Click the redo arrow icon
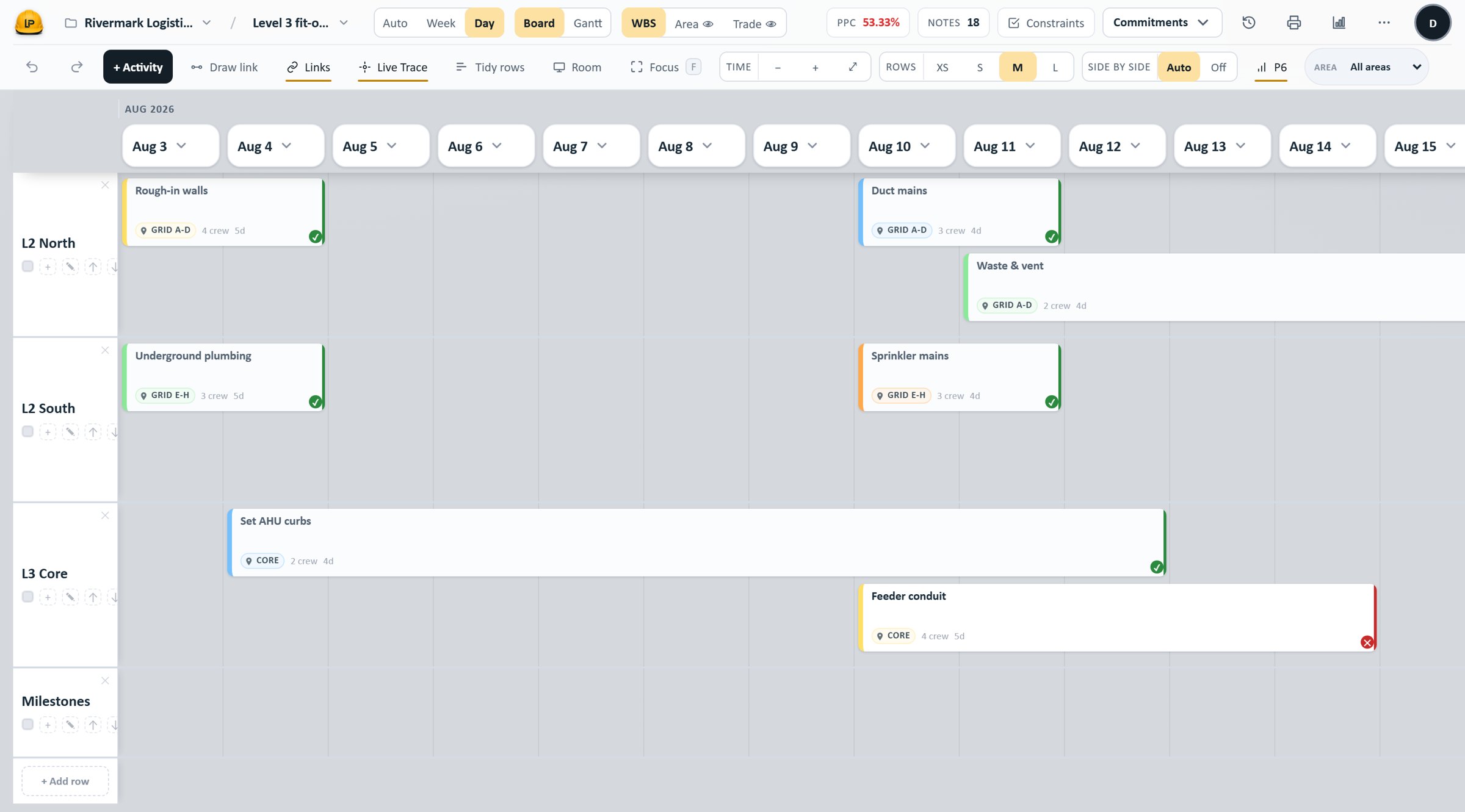Image resolution: width=1465 pixels, height=812 pixels. [x=77, y=67]
